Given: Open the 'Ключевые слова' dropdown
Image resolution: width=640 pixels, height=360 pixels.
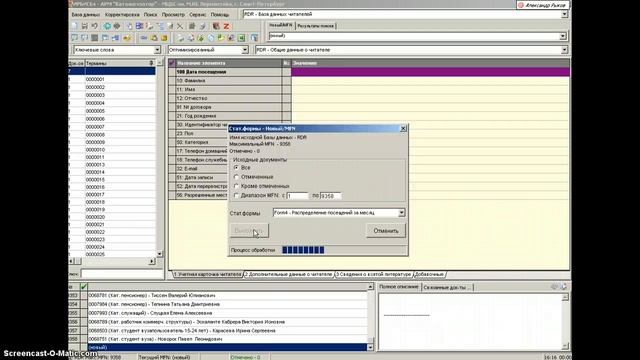Looking at the screenshot, I should [x=157, y=50].
